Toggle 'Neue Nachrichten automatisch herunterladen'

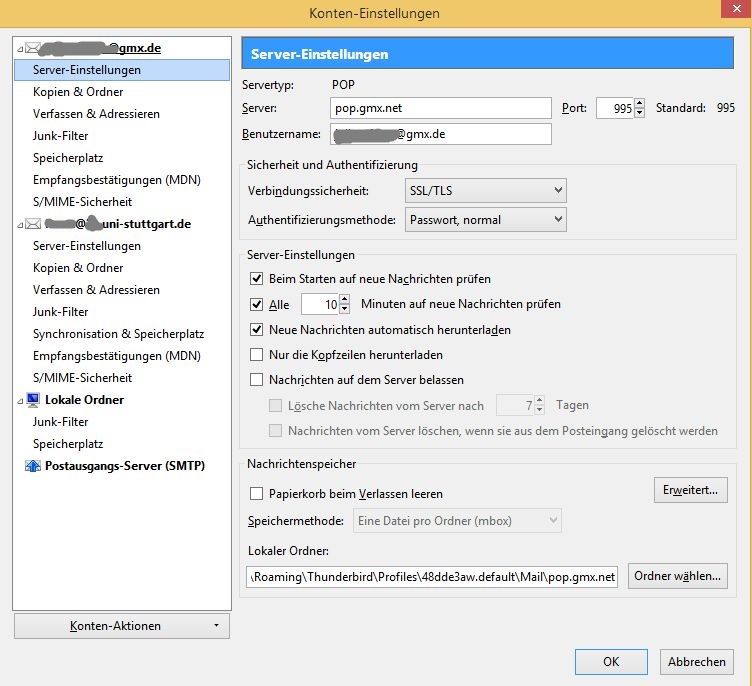257,330
